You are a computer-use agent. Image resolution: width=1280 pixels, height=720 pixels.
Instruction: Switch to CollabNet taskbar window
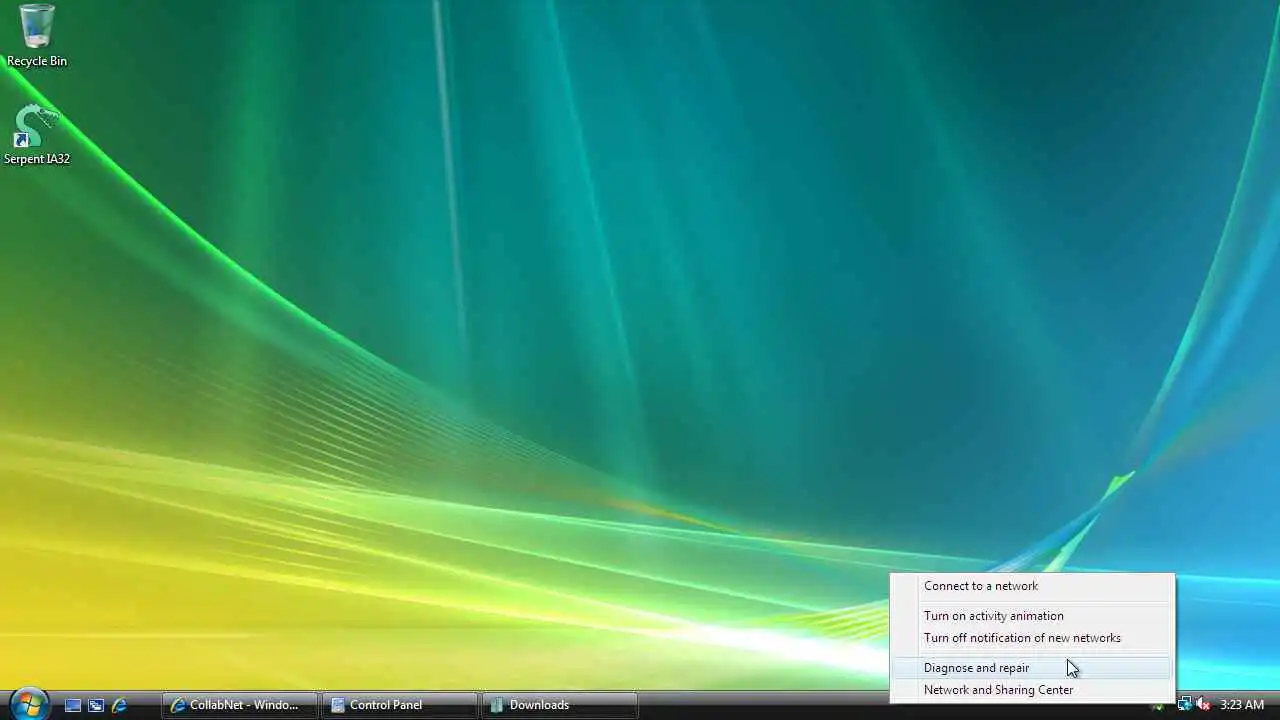pyautogui.click(x=240, y=705)
